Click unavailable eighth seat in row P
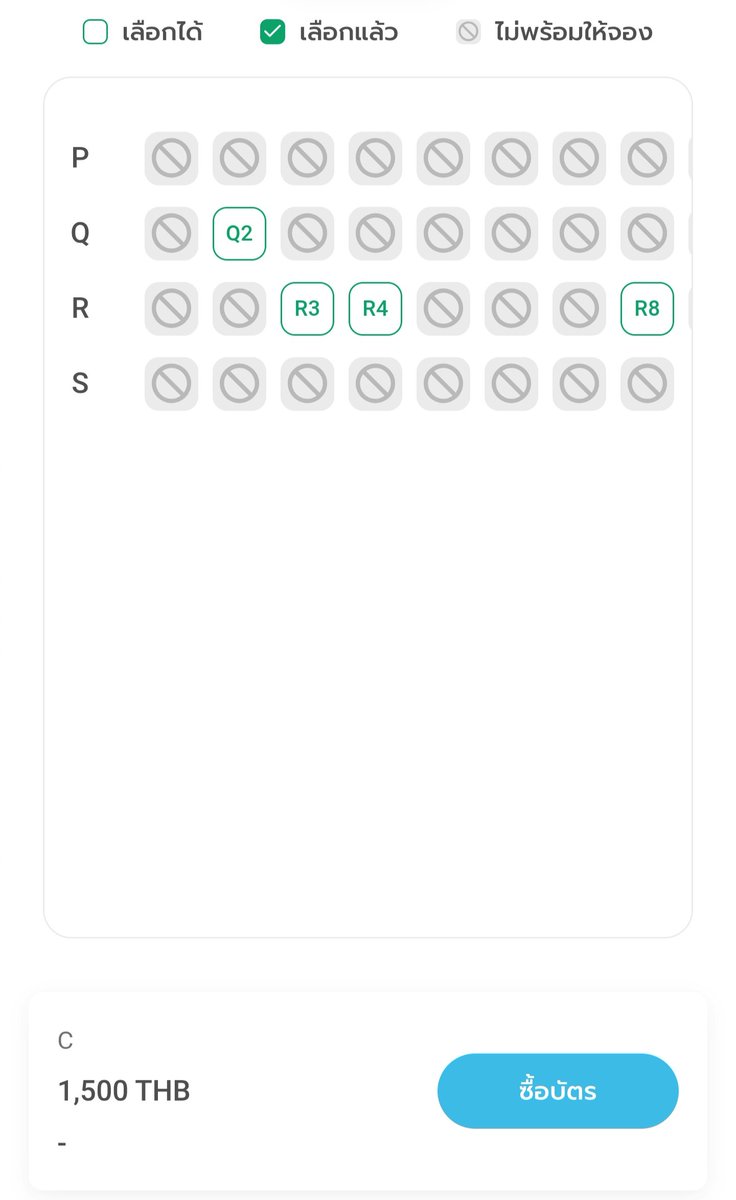736x1200 pixels. [647, 158]
